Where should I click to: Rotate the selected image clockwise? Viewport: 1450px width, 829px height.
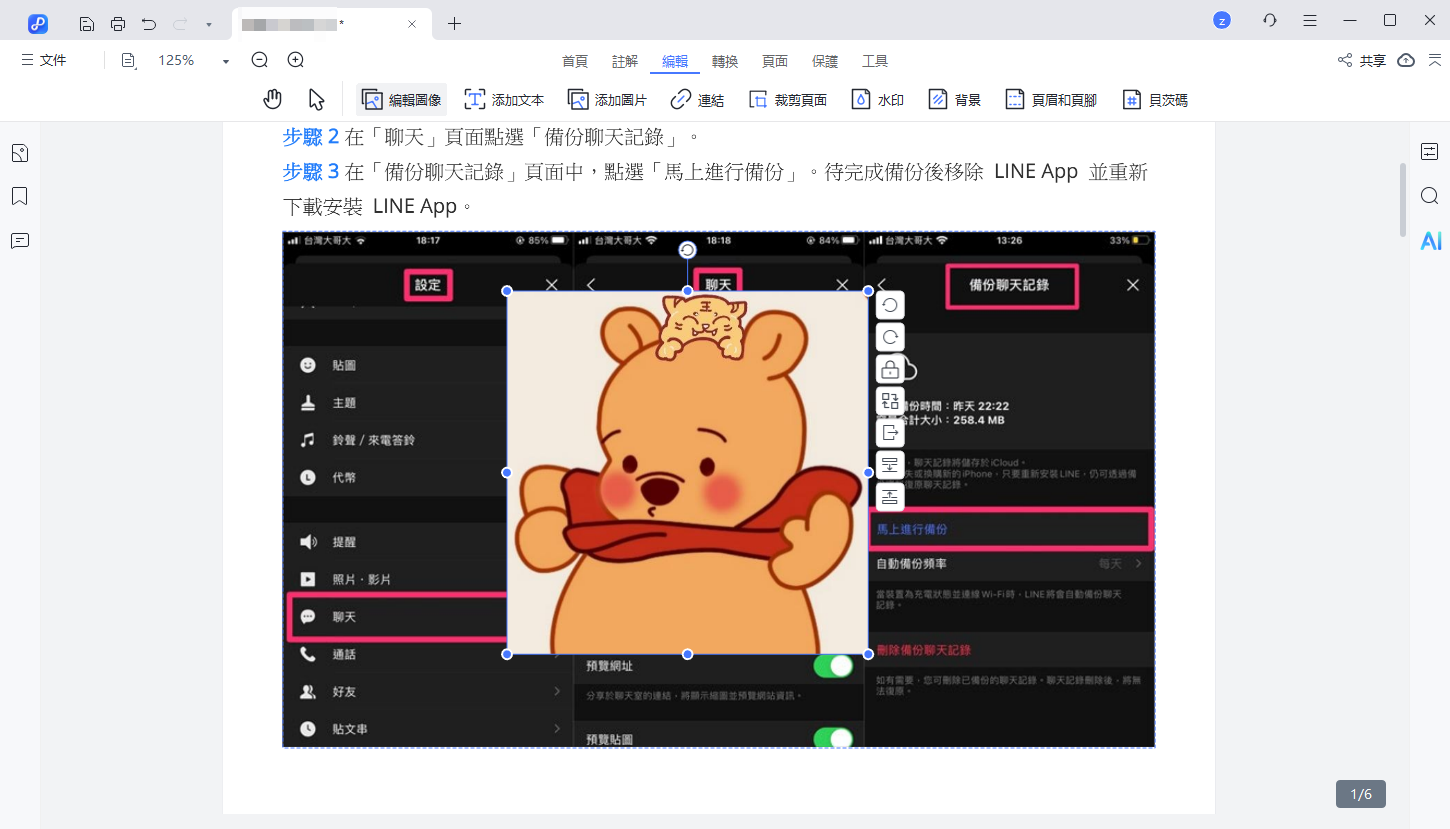(890, 337)
